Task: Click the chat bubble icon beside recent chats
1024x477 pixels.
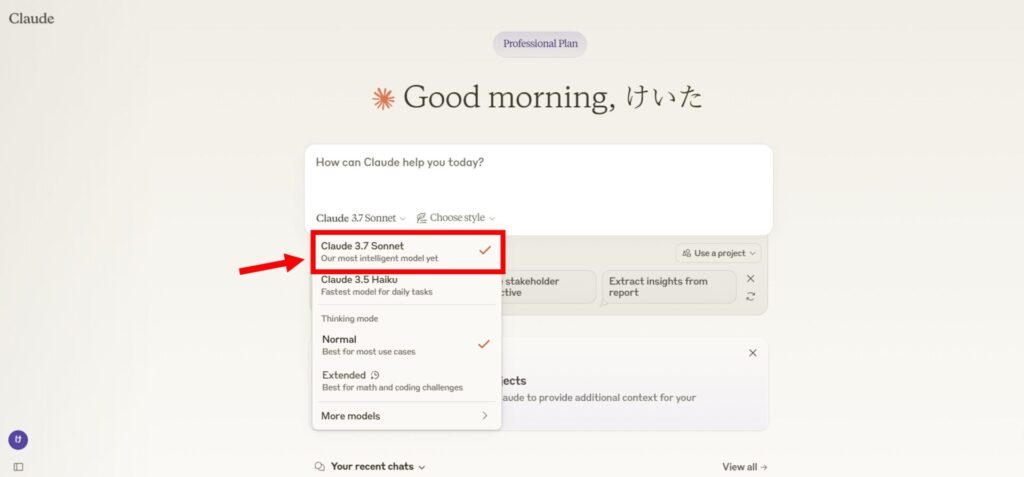Action: 320,467
